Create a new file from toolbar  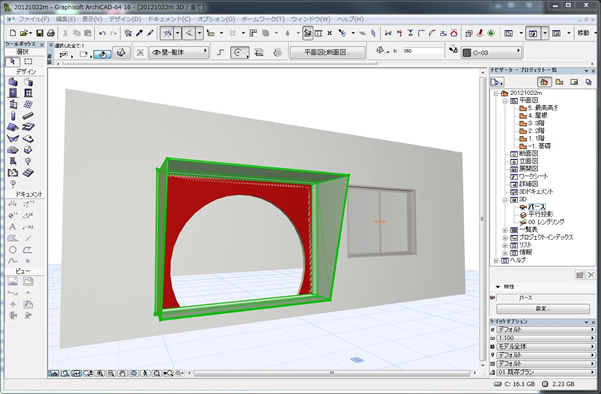13,33
